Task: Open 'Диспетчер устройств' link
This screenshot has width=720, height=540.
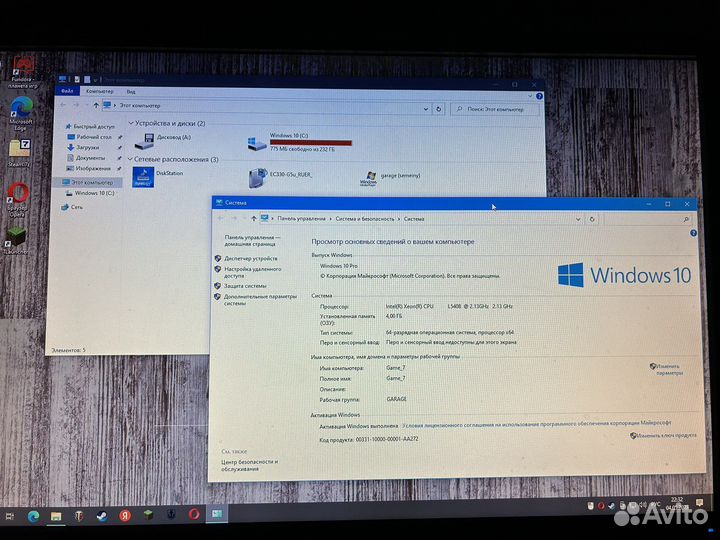Action: [250, 258]
